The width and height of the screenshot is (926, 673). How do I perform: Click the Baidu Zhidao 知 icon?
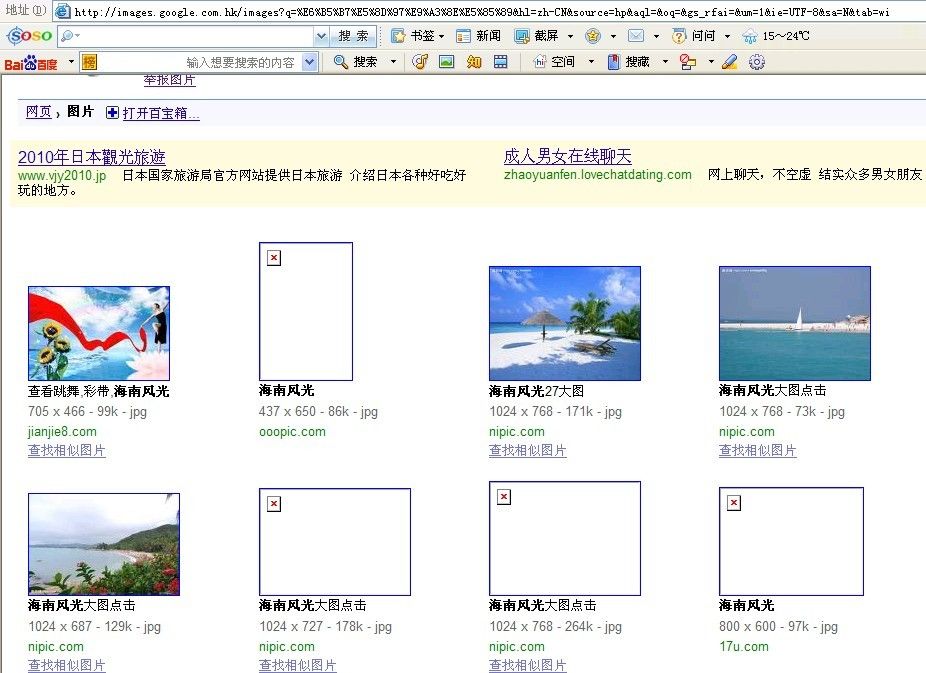pos(474,62)
